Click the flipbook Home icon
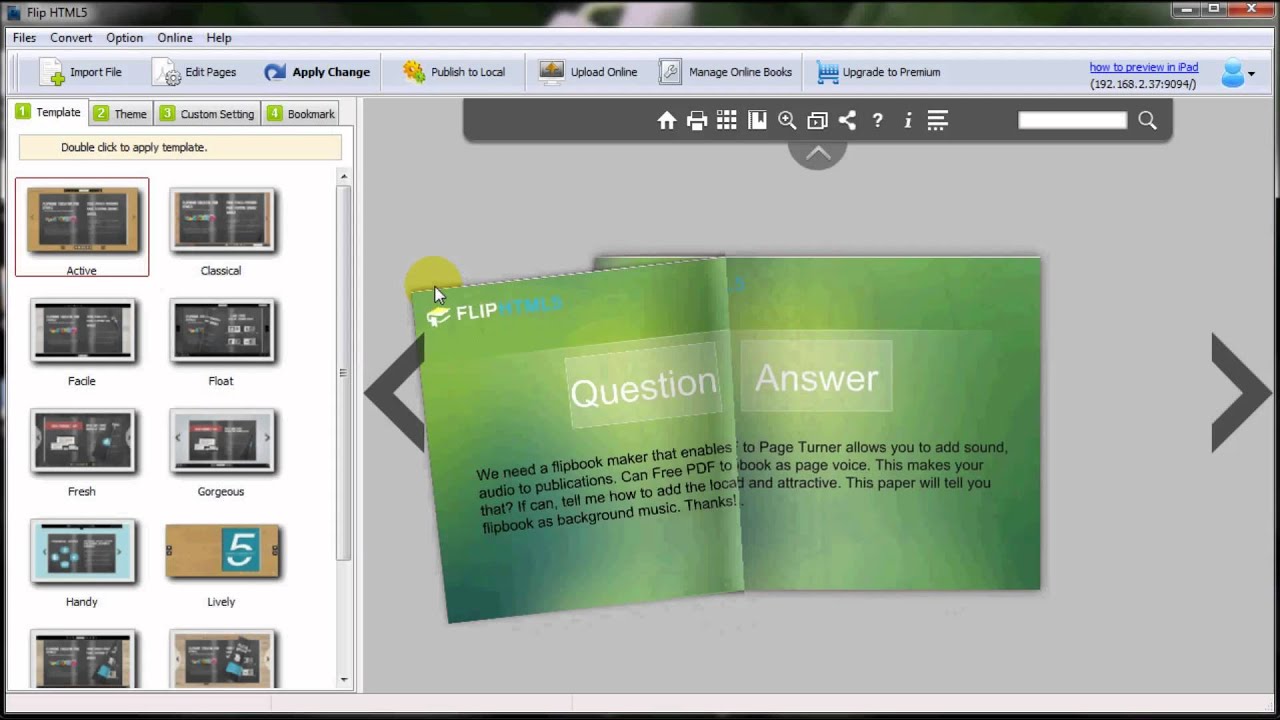 coord(667,121)
